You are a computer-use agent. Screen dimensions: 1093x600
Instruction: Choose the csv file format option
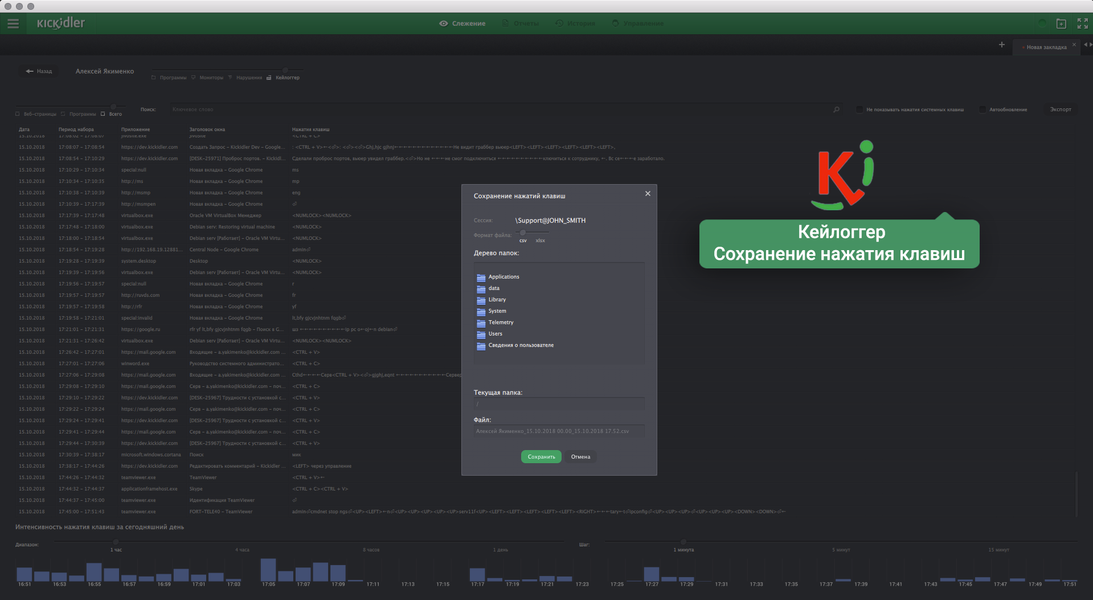523,240
